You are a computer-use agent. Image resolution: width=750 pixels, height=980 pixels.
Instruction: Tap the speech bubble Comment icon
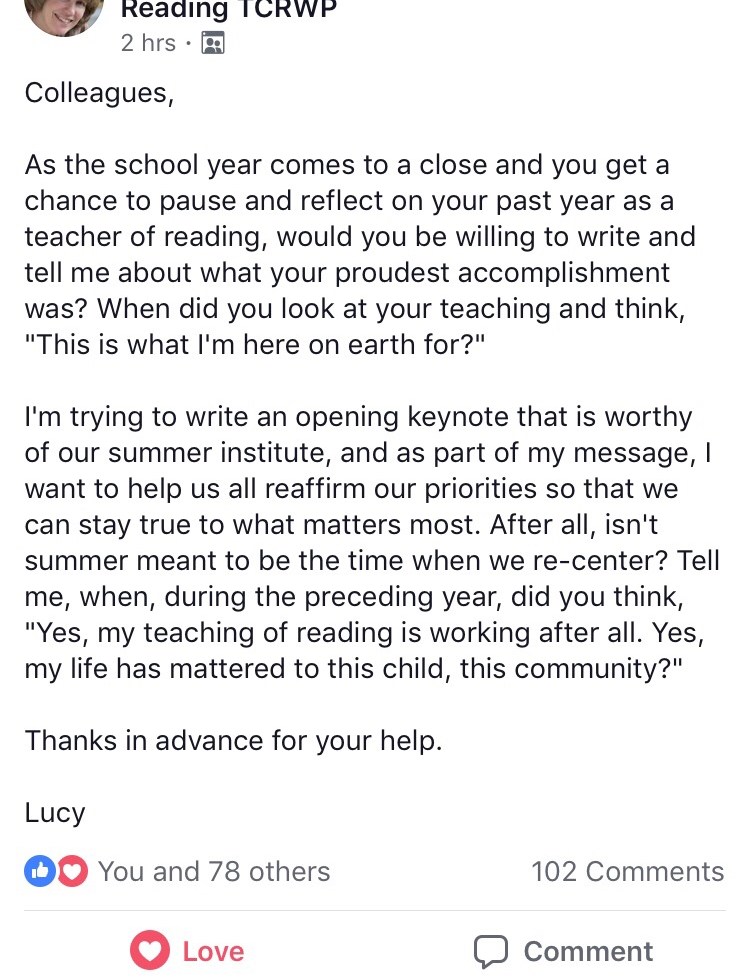(492, 950)
